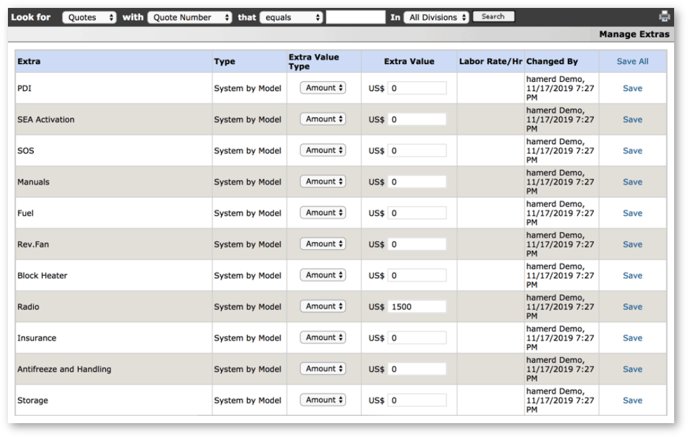Click the Rev.Fan extra value input
688x437 pixels.
(416, 245)
